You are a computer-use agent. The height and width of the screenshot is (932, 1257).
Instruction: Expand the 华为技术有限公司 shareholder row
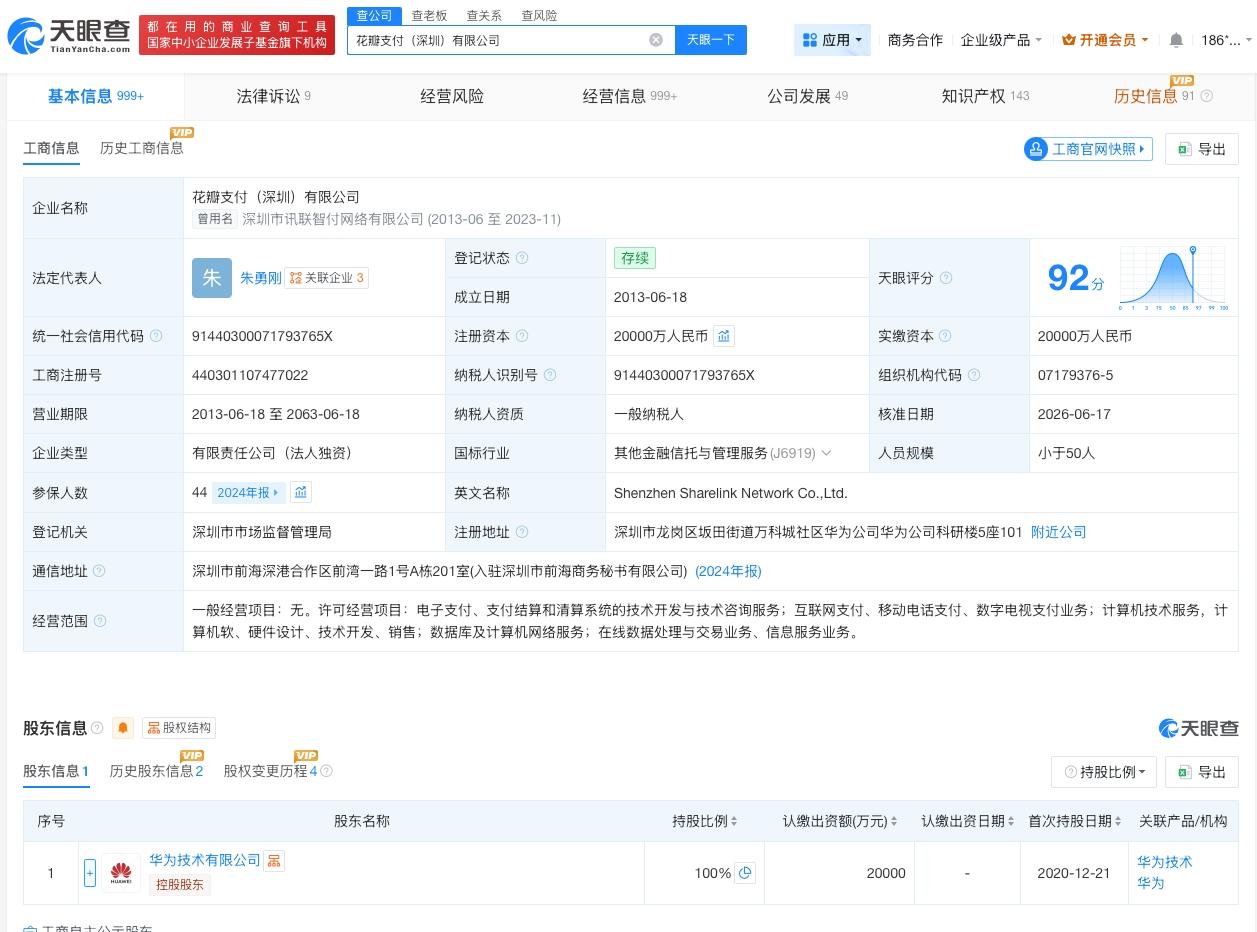click(x=90, y=873)
